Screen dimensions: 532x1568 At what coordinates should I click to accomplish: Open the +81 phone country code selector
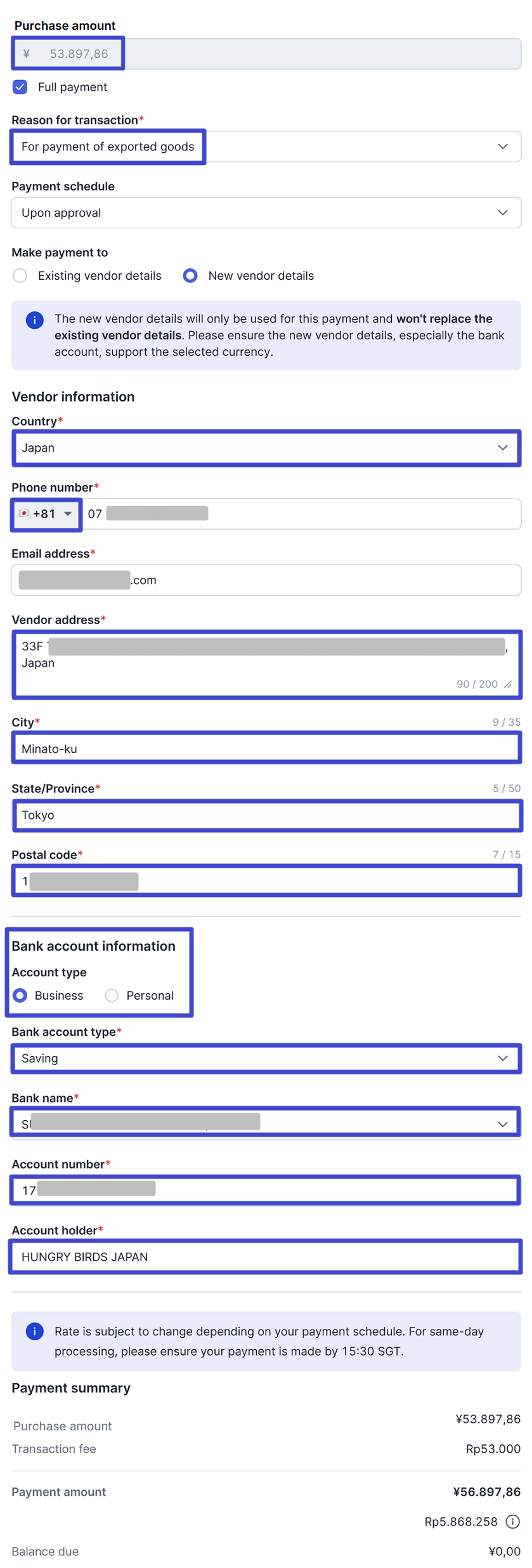point(46,514)
